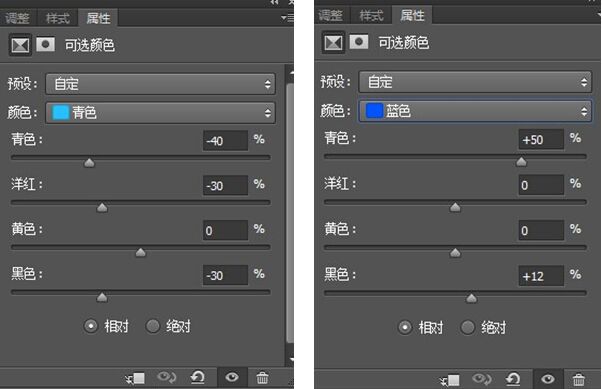The width and height of the screenshot is (602, 389).
Task: Click 洋红 value field showing -30
Action: pyautogui.click(x=225, y=185)
